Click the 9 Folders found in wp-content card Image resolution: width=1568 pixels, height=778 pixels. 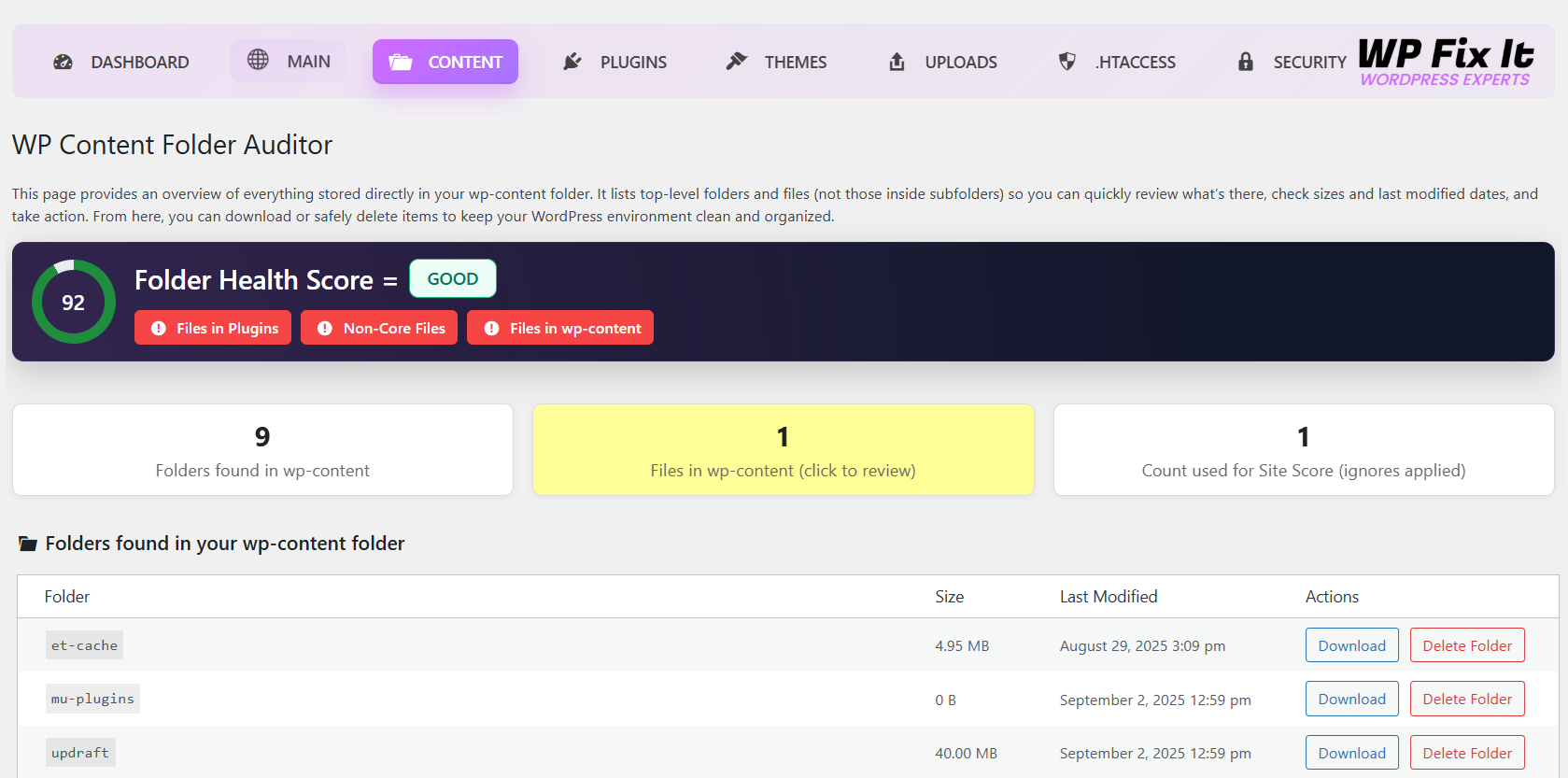[262, 449]
